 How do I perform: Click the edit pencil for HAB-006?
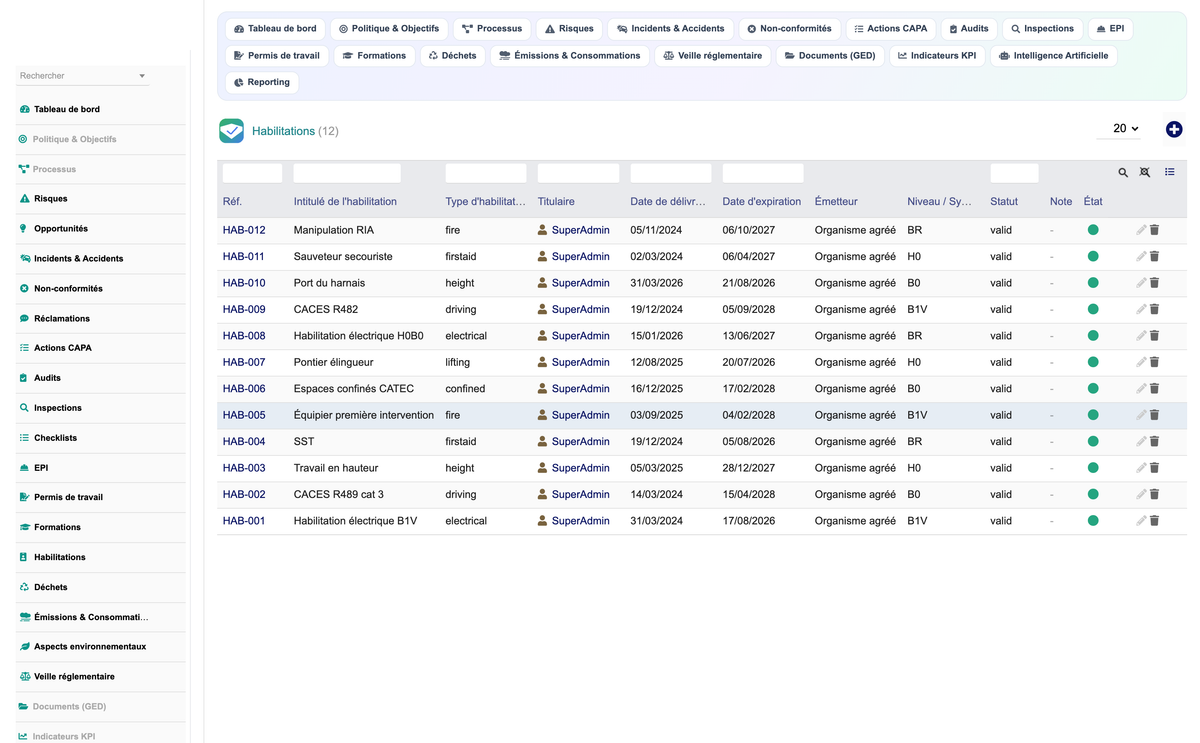pyautogui.click(x=1141, y=389)
